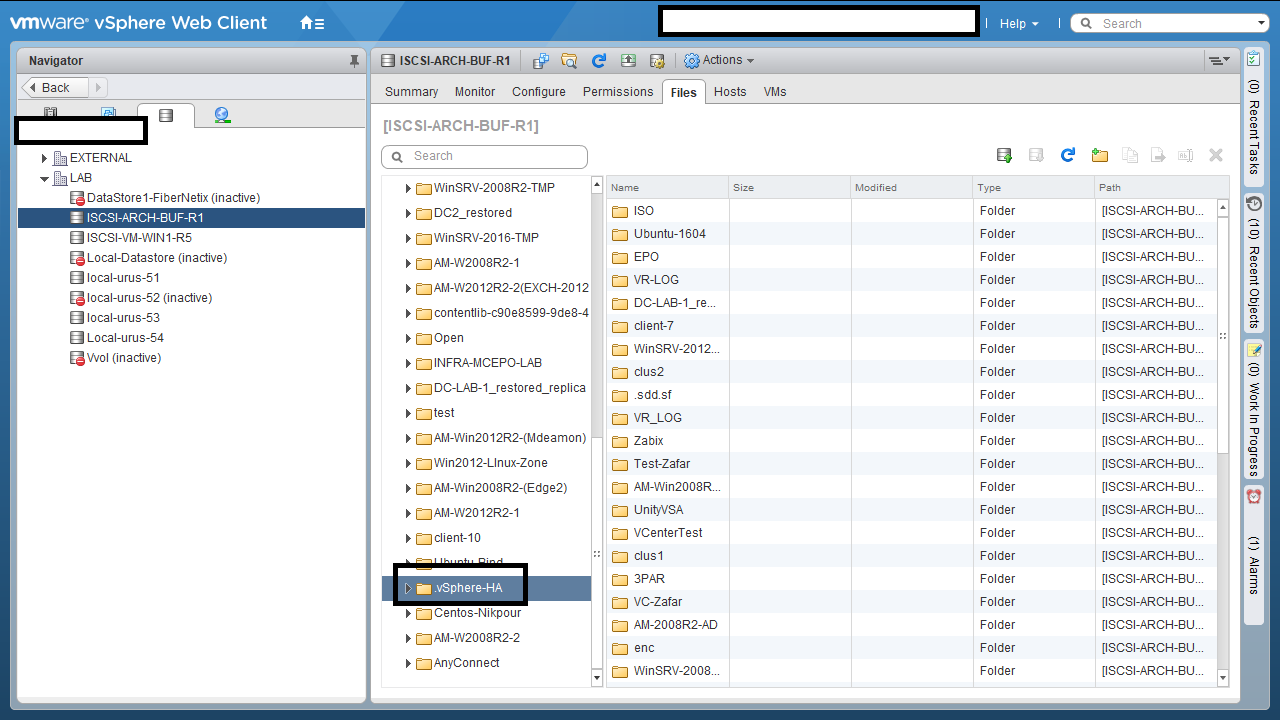Expand the DC2_restored folder
This screenshot has width=1280, height=720.
[x=408, y=213]
